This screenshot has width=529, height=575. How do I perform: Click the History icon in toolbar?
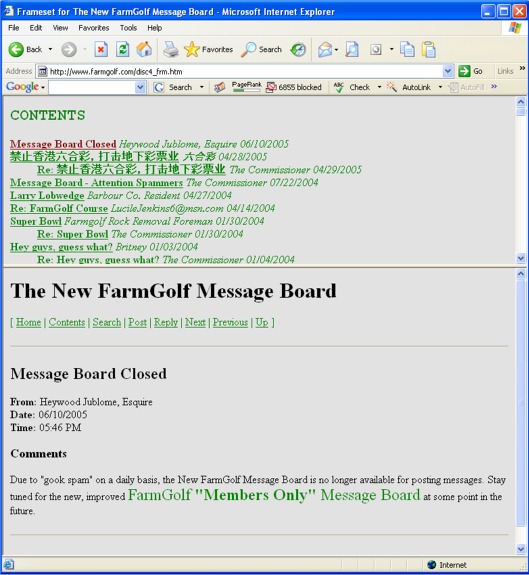298,50
